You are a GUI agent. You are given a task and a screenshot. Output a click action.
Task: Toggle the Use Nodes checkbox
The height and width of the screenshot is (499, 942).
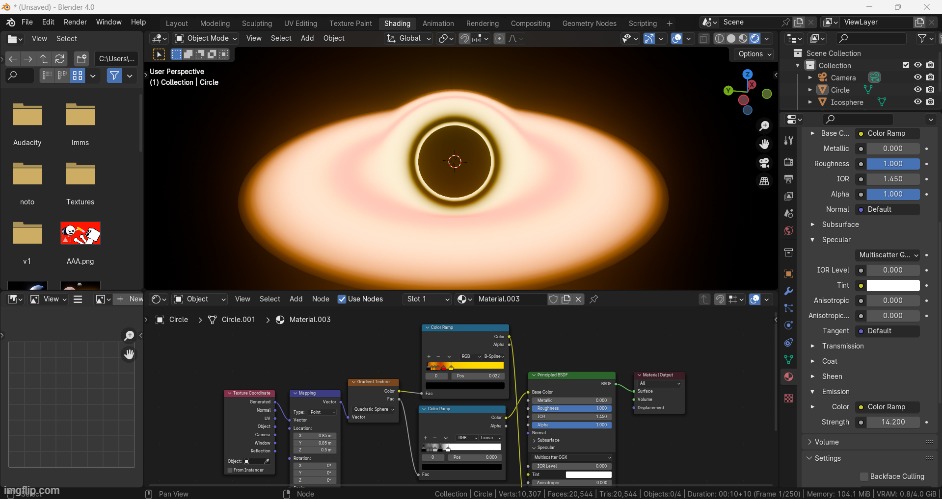pos(342,299)
